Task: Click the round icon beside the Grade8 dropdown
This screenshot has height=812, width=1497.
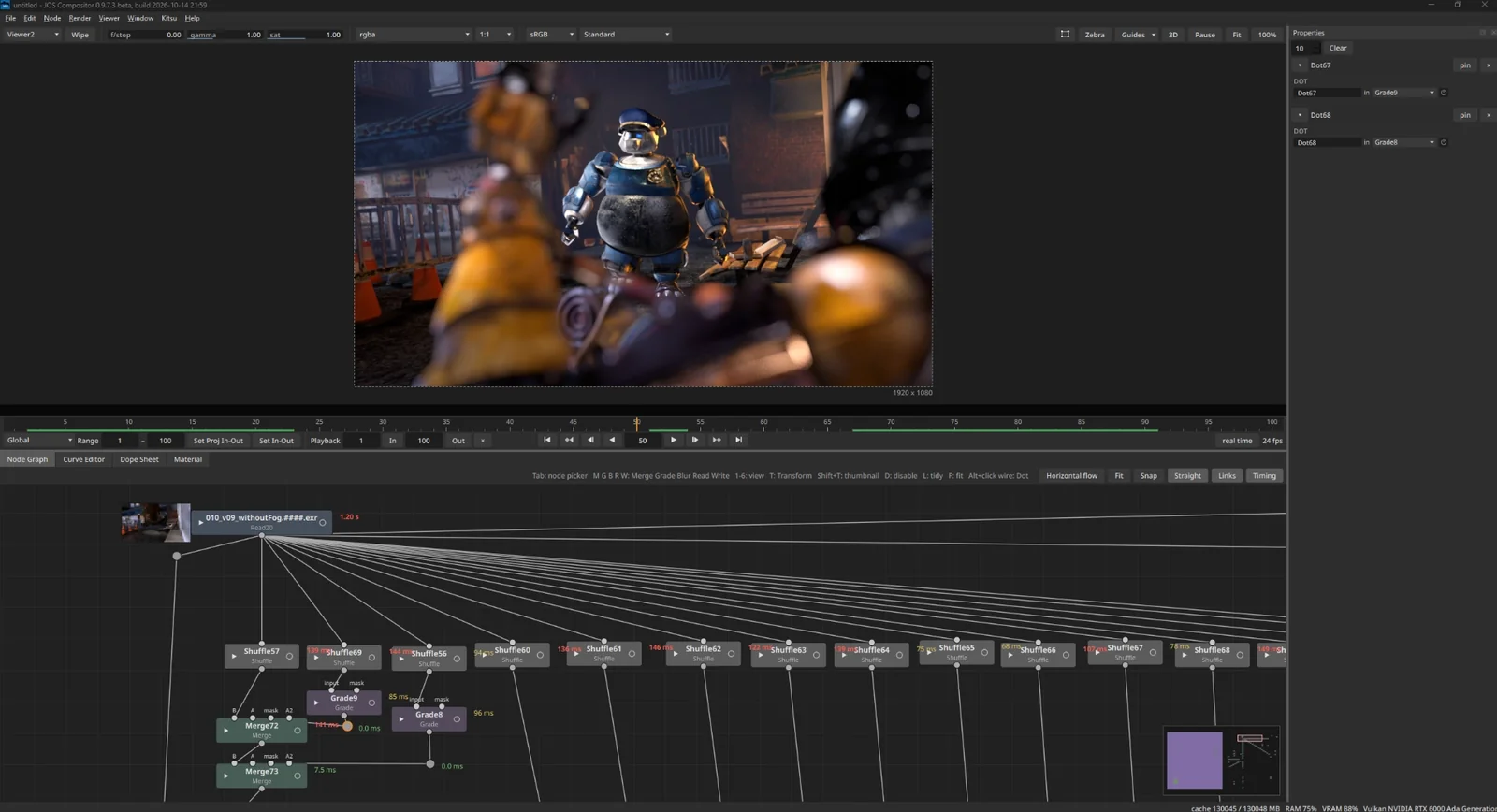Action: (x=1444, y=142)
